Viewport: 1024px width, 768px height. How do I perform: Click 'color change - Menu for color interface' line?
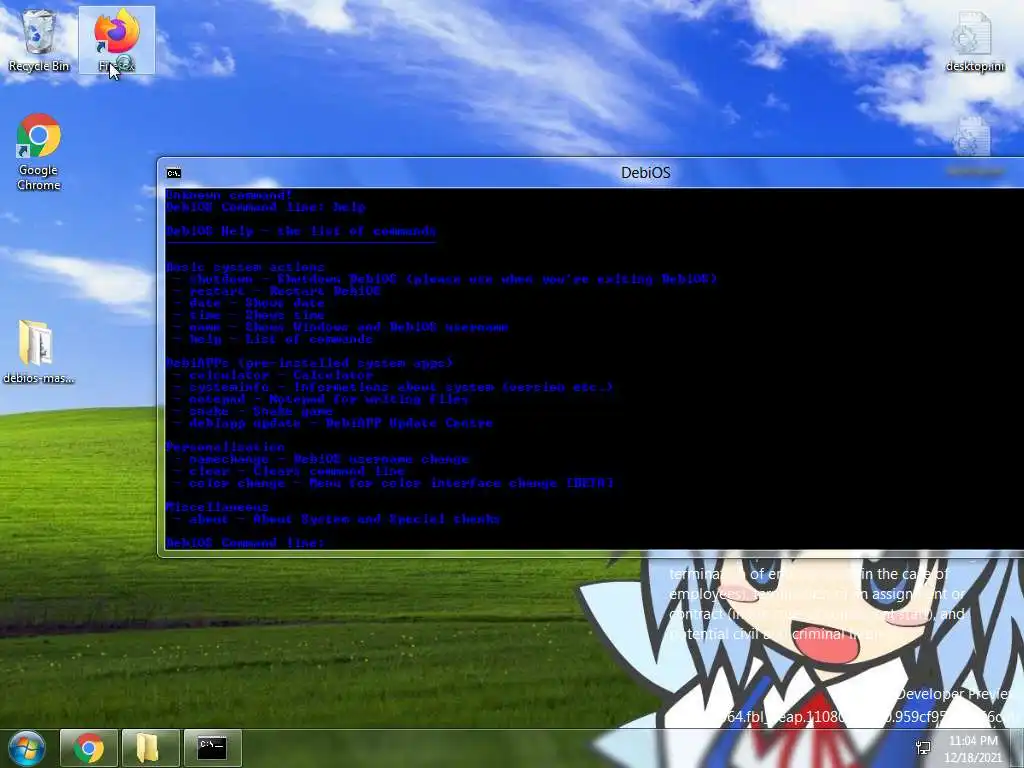[393, 483]
